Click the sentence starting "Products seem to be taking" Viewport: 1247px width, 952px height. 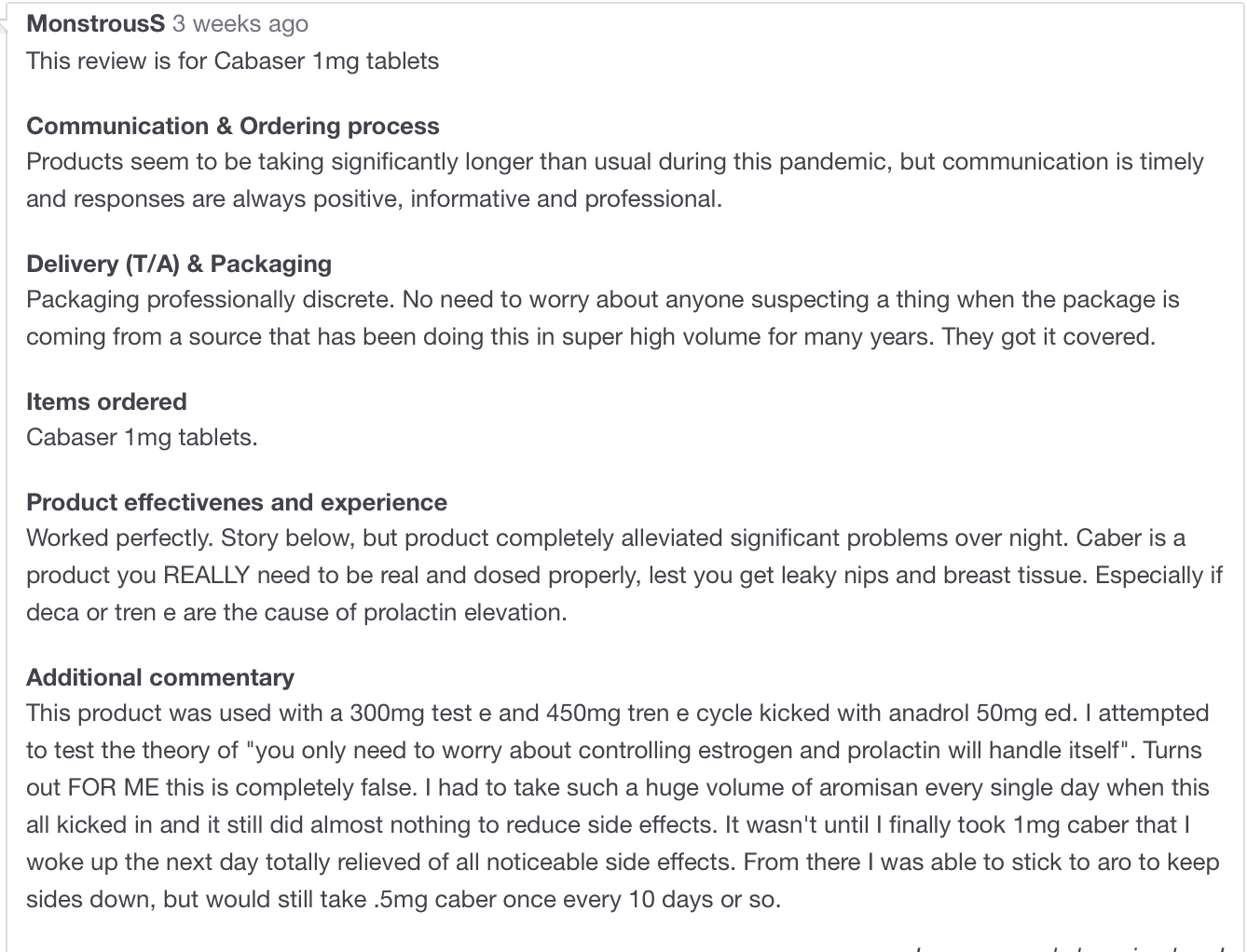[615, 162]
